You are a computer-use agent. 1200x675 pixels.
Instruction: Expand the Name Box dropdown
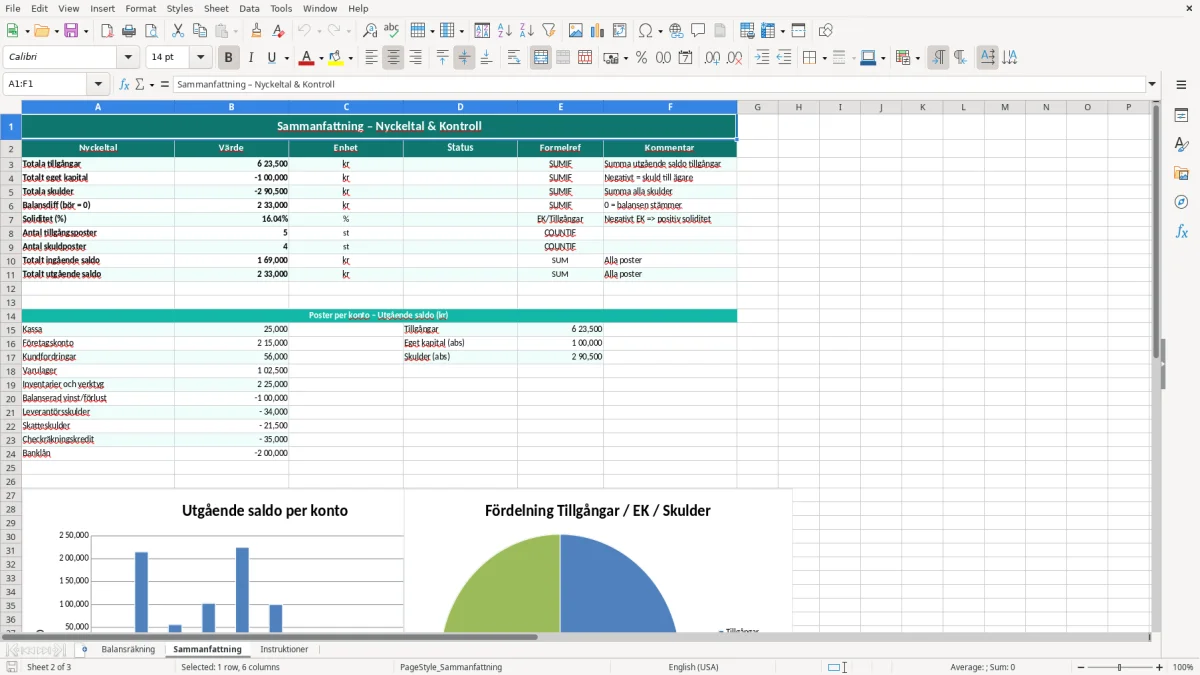pos(98,85)
